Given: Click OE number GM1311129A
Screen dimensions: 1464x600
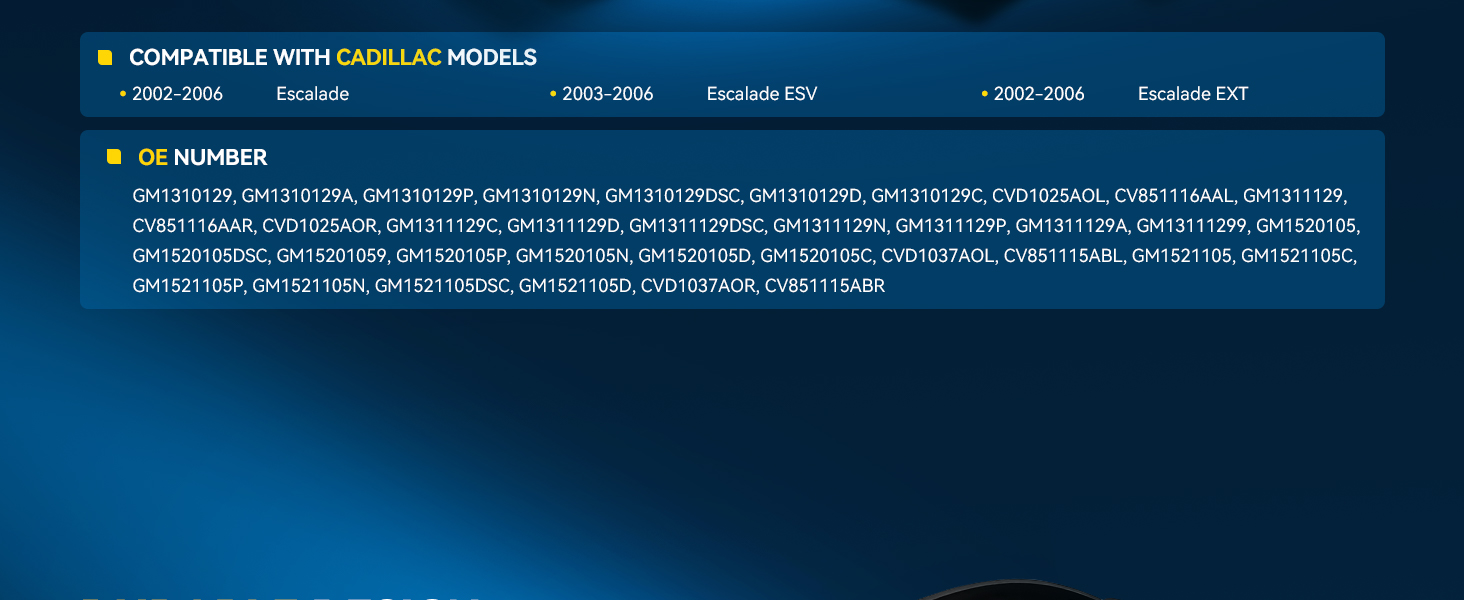Looking at the screenshot, I should 1070,226.
